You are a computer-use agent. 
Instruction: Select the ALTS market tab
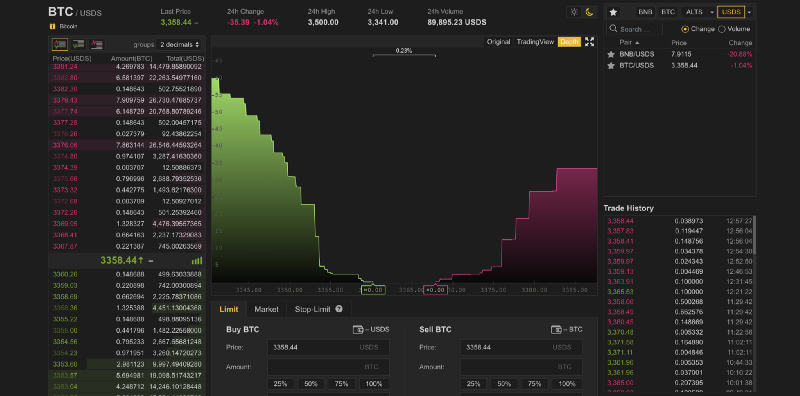coord(694,12)
